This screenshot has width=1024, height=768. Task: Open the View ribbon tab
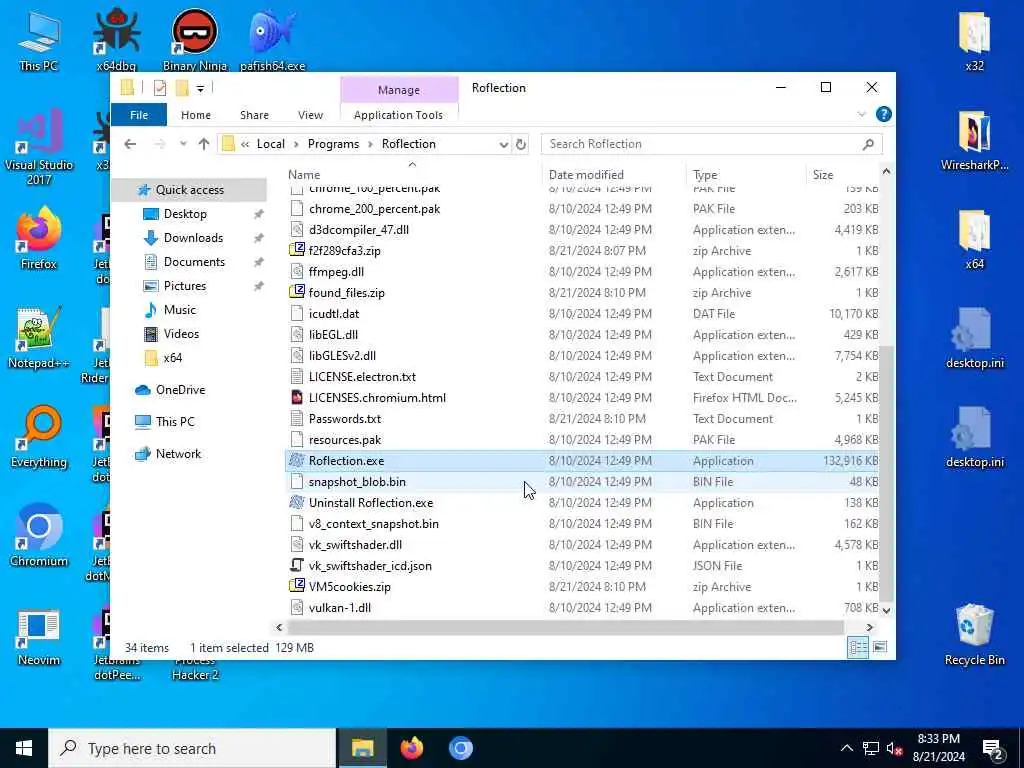[310, 115]
